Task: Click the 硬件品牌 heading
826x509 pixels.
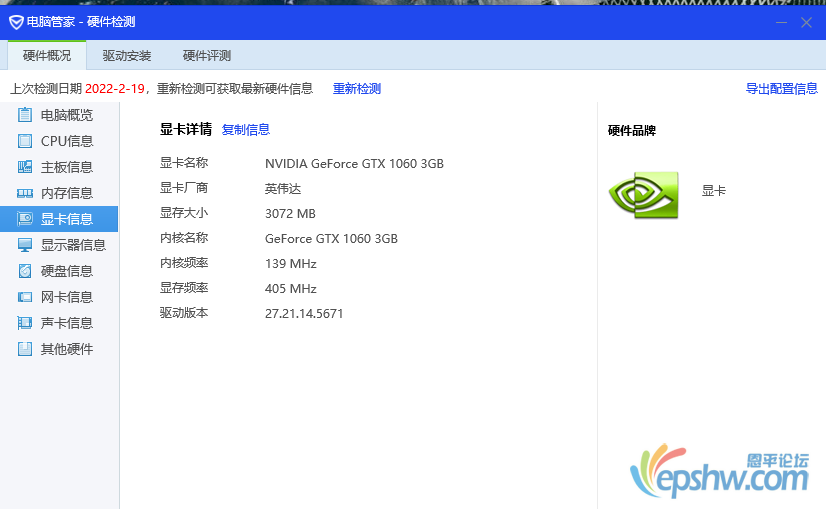Action: coord(632,131)
